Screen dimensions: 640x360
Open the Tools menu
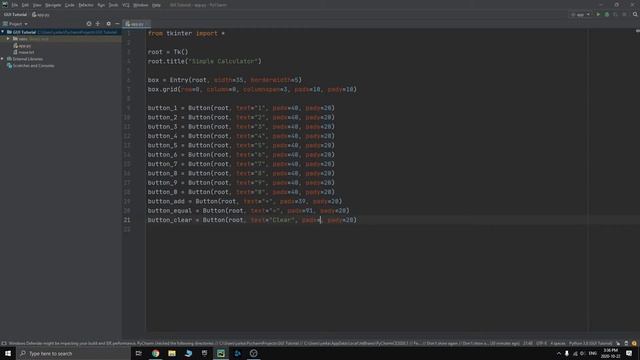pyautogui.click(x=113, y=5)
